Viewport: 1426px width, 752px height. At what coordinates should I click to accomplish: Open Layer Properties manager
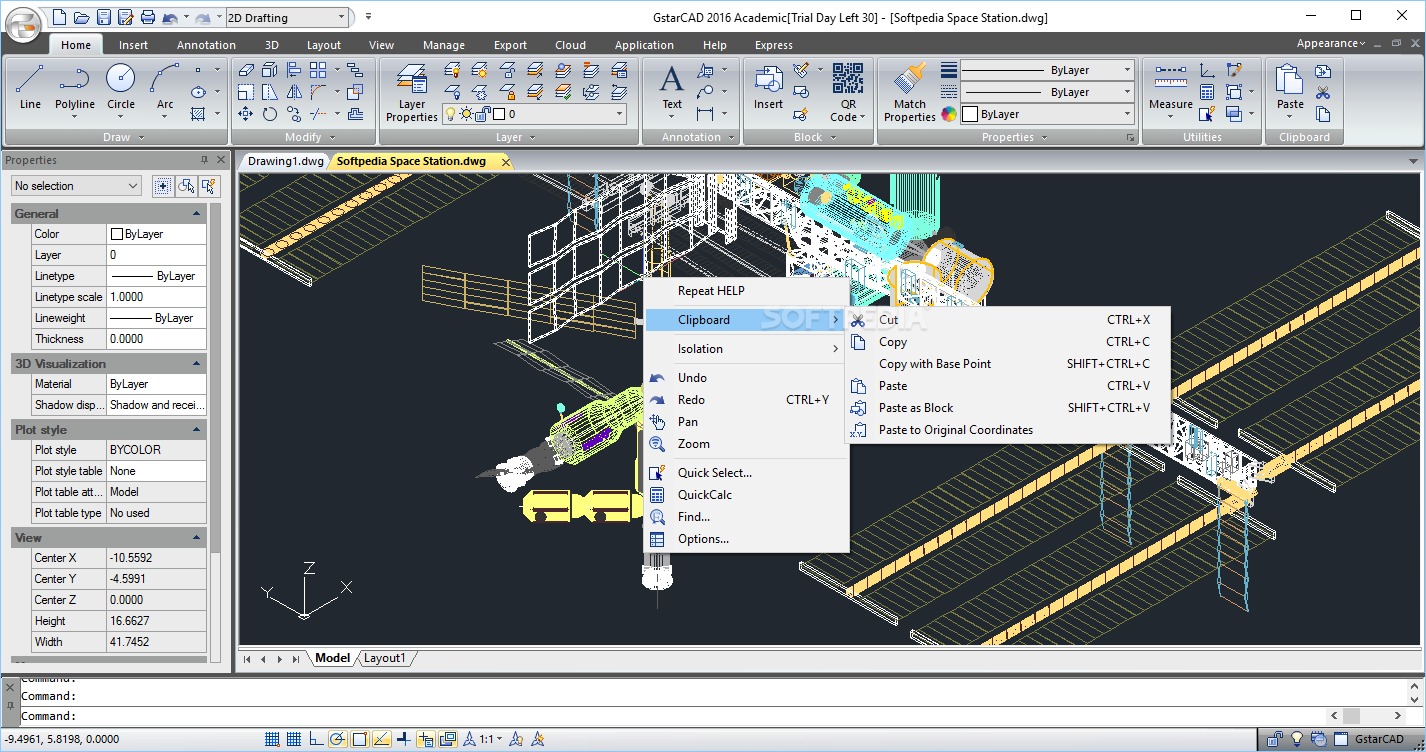point(412,92)
